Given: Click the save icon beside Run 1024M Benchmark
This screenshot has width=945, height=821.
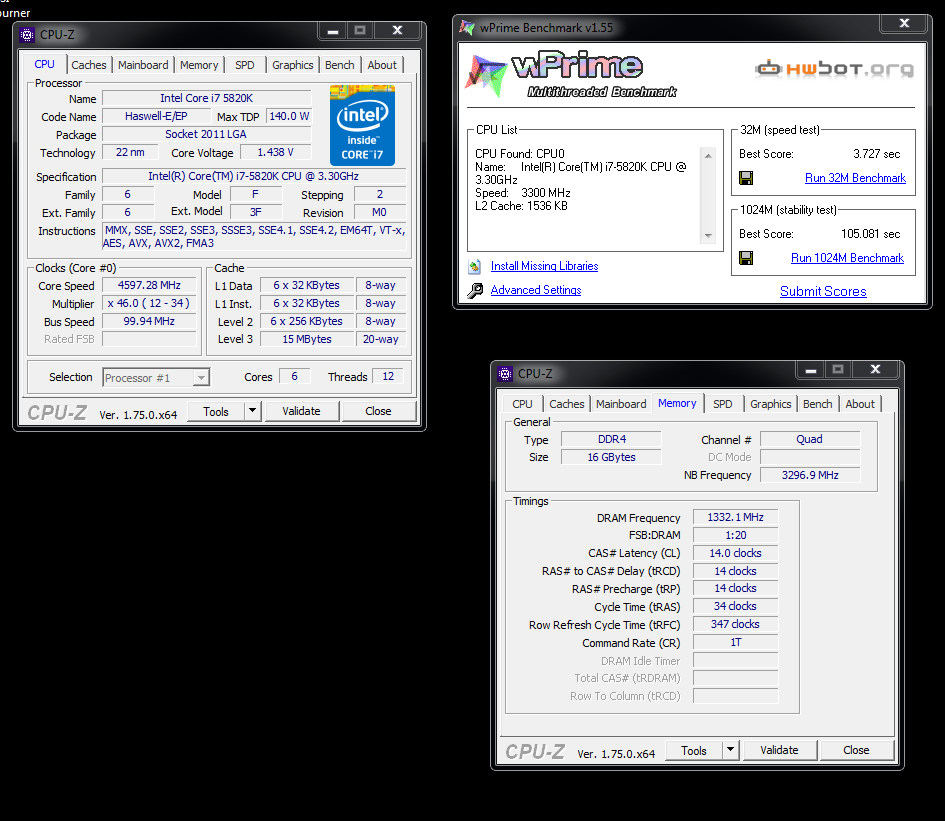Looking at the screenshot, I should pyautogui.click(x=746, y=258).
